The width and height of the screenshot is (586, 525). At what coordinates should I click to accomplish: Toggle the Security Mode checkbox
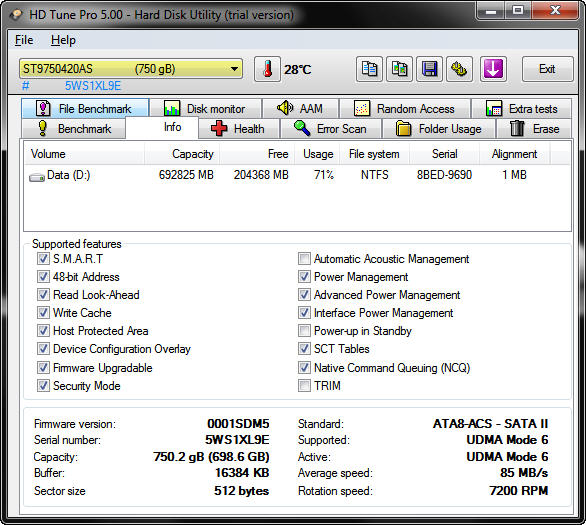tap(43, 385)
